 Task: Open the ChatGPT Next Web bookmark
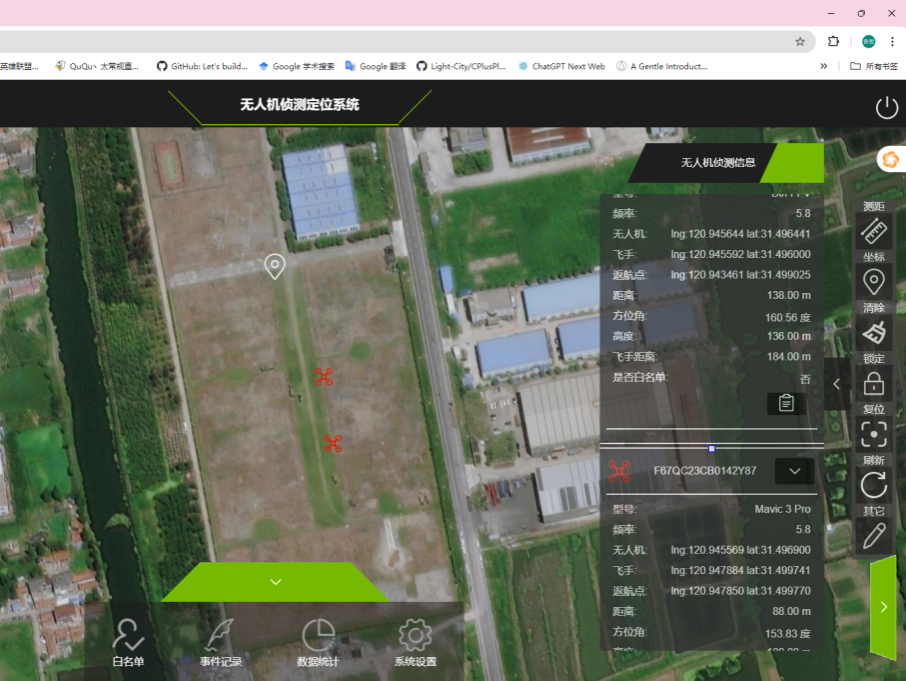[x=561, y=66]
